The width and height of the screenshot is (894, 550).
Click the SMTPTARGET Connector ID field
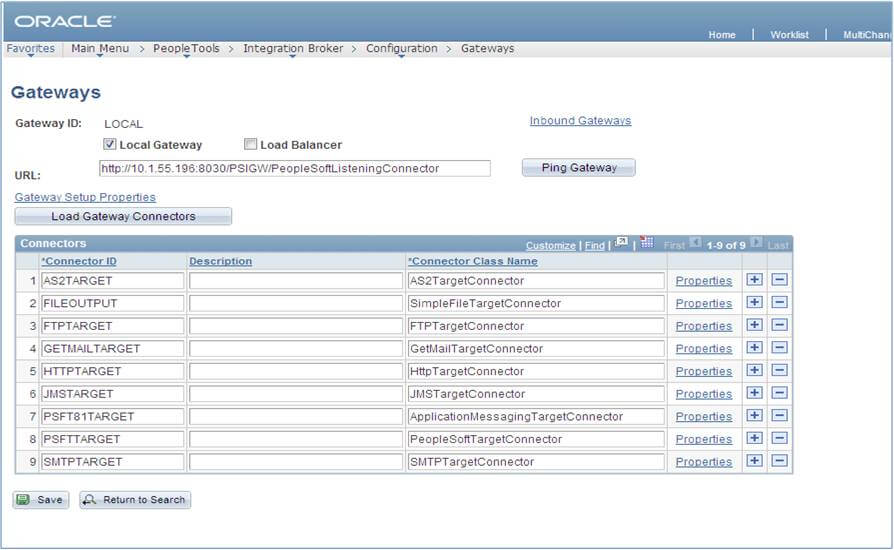coord(113,462)
